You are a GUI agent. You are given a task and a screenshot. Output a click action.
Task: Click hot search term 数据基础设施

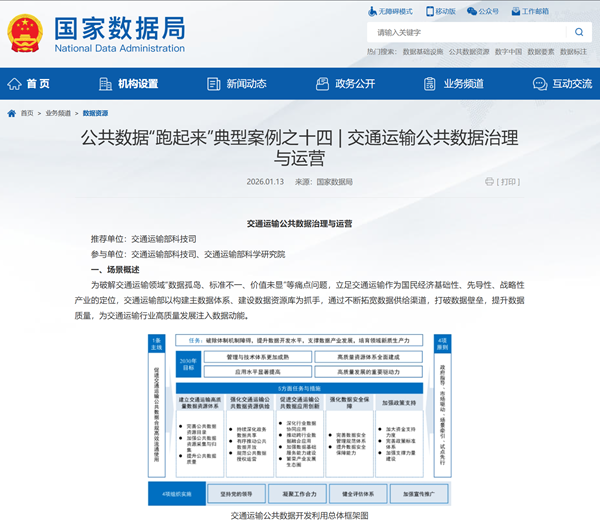(422, 51)
